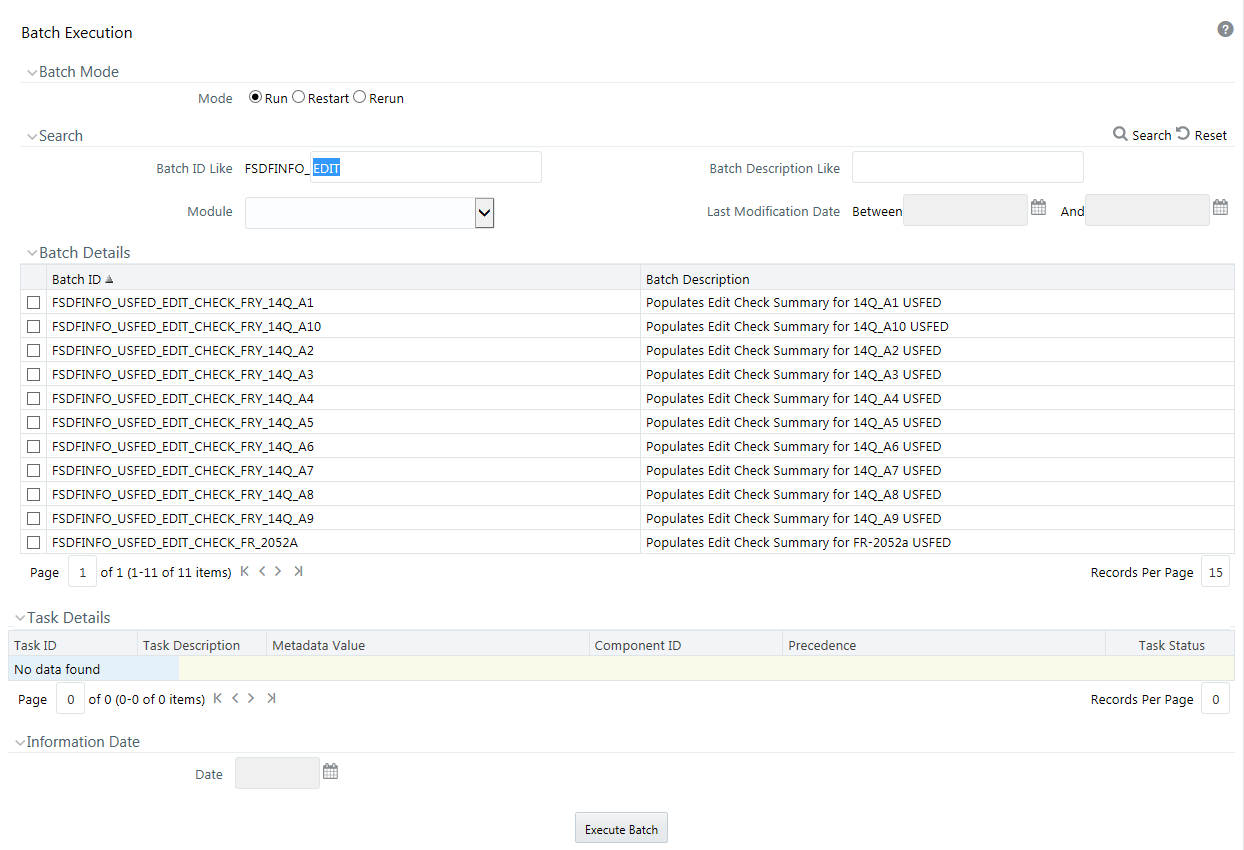Check the FSDFINFO_USFED_EDIT_CHECK_FR_2052A batch checkbox
The width and height of the screenshot is (1244, 850).
point(33,542)
